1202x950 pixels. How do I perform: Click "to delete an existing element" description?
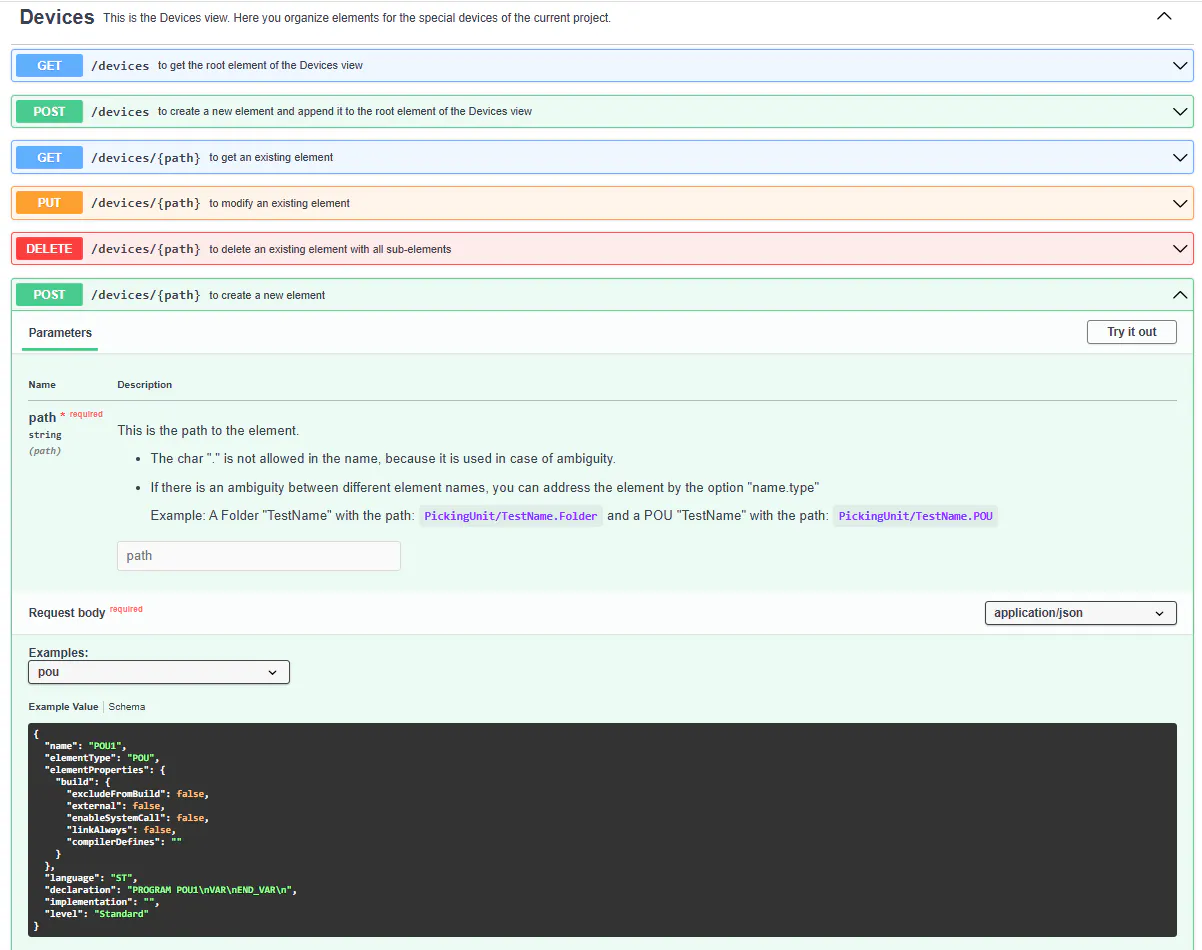click(330, 249)
